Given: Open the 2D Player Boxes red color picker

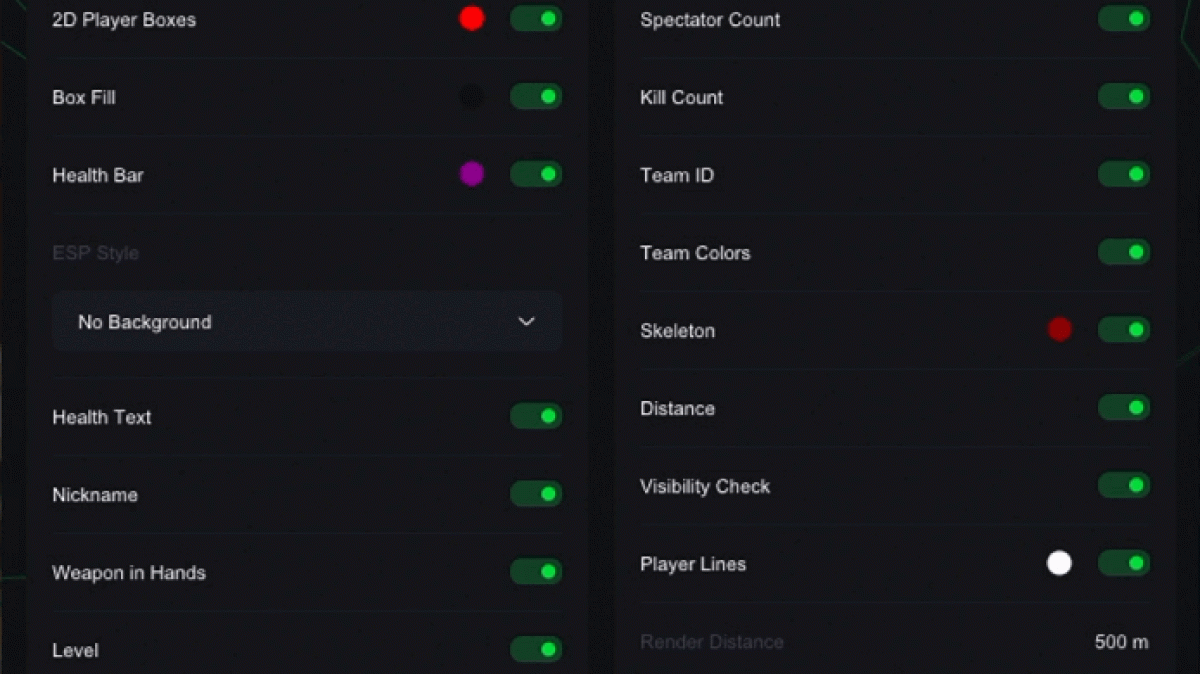Looking at the screenshot, I should (x=472, y=19).
